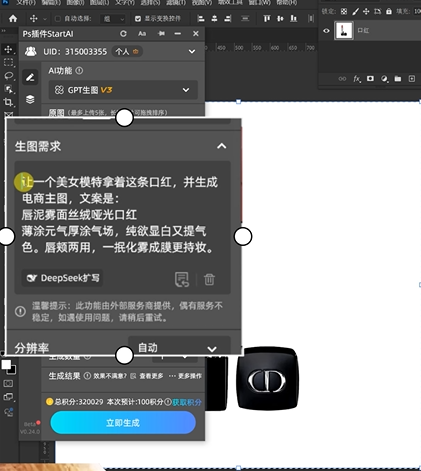Screen dimensions: 421x471
Task: Click the link layers icon
Action: (x=342, y=79)
